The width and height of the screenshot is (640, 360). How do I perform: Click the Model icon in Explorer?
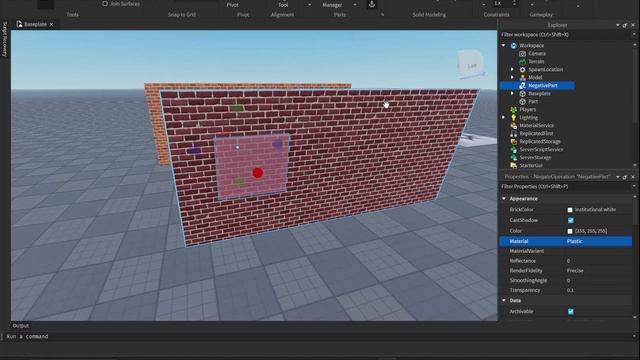[522, 78]
